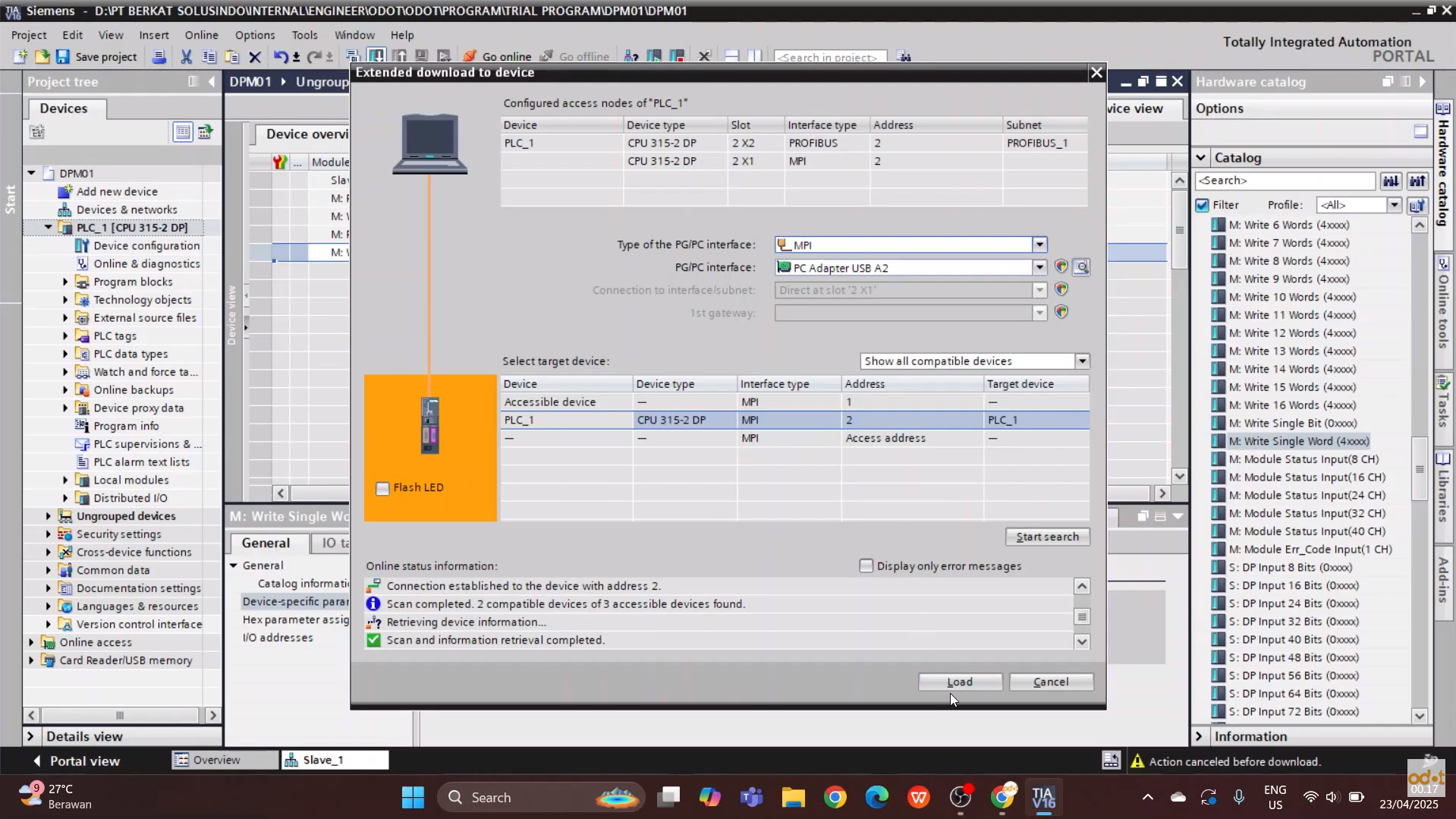Click the Hardware catalog search down icon
The width and height of the screenshot is (1456, 819).
point(1390,181)
